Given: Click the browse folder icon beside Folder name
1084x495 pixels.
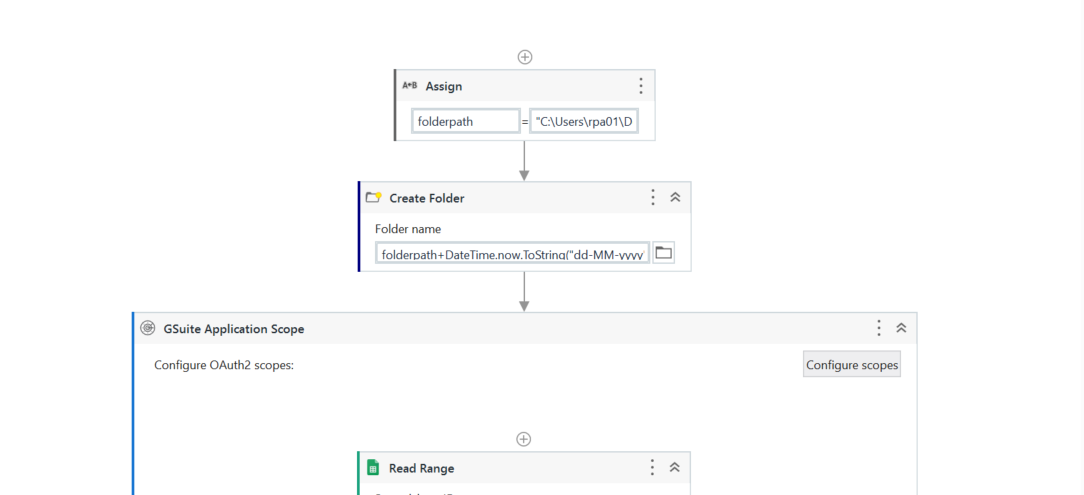Looking at the screenshot, I should pyautogui.click(x=663, y=253).
